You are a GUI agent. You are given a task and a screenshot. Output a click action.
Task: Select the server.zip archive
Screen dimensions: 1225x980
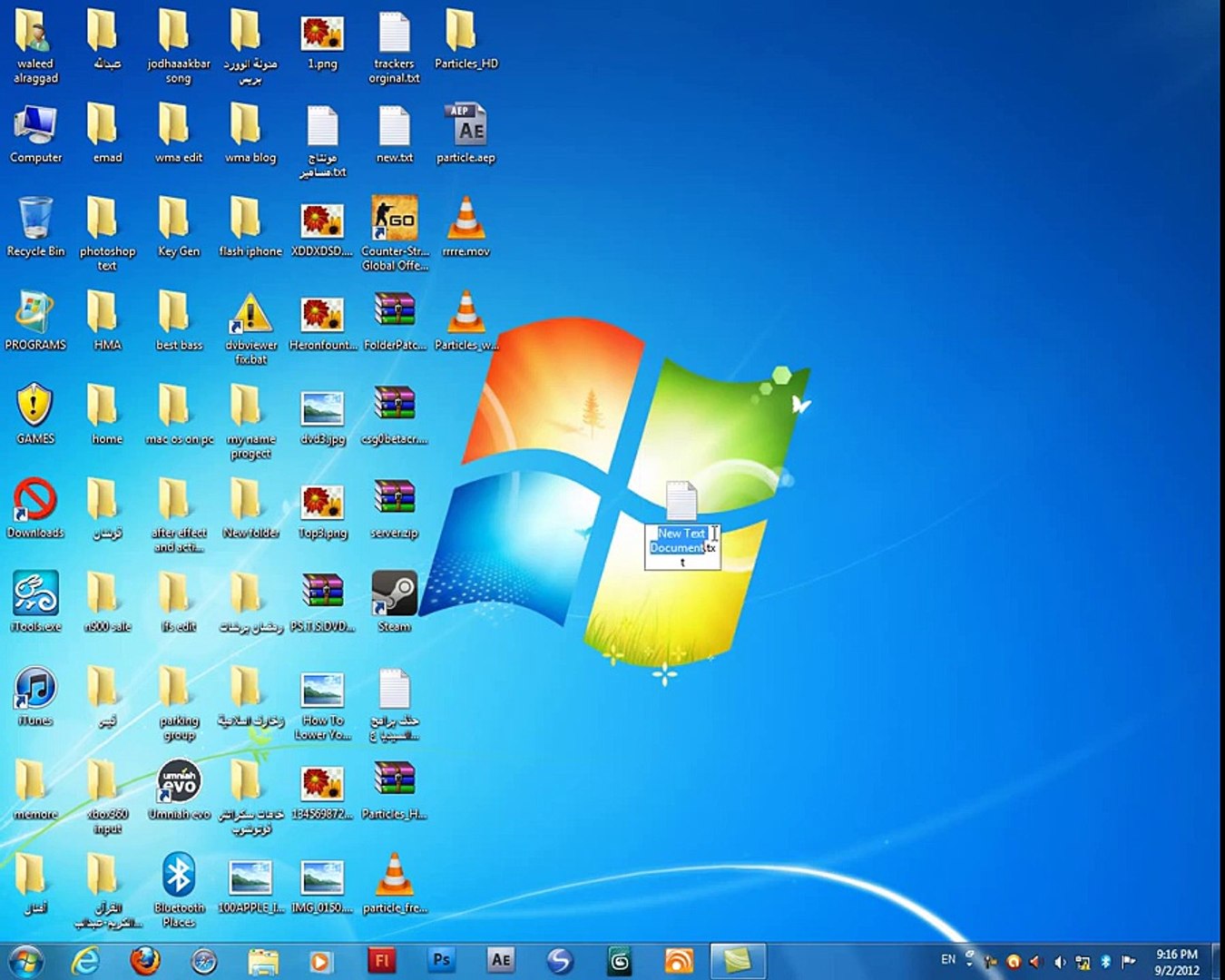click(x=394, y=508)
